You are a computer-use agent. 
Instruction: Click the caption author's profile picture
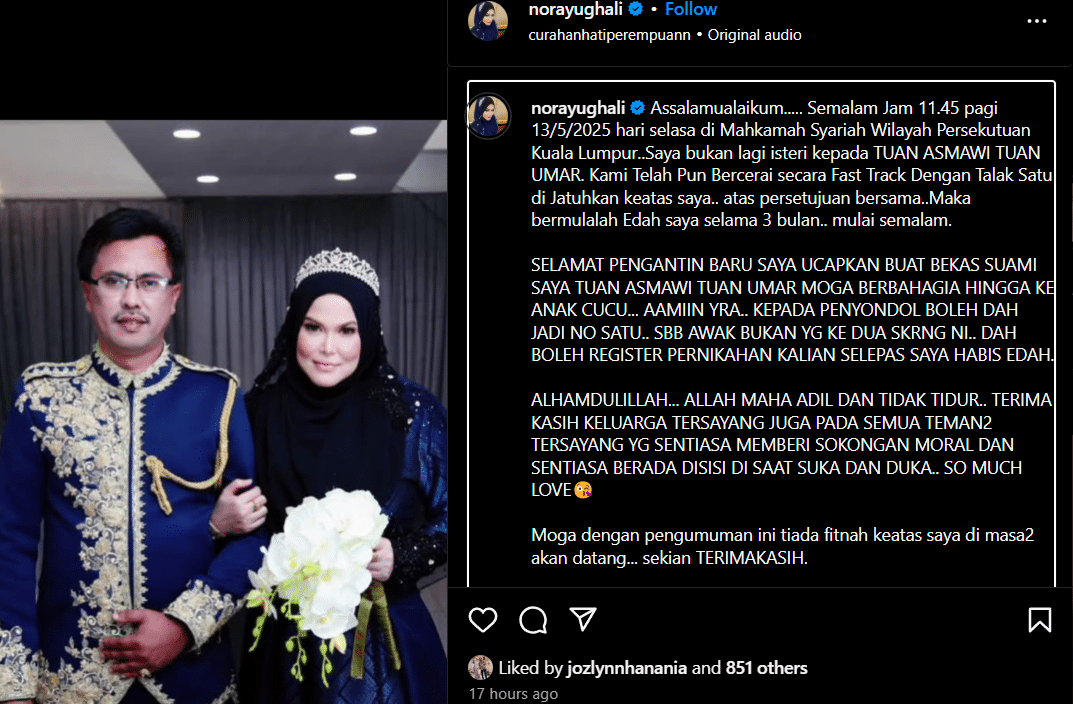pyautogui.click(x=488, y=115)
